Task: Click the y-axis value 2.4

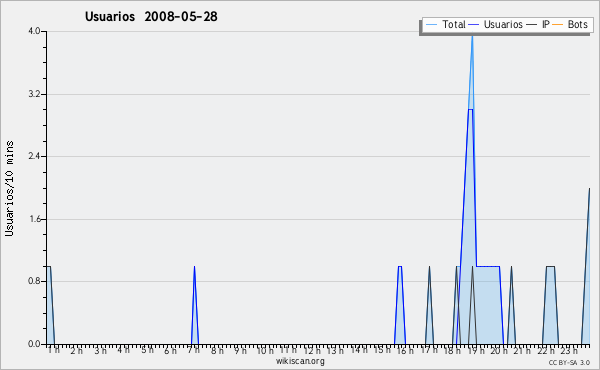Action: coord(34,156)
